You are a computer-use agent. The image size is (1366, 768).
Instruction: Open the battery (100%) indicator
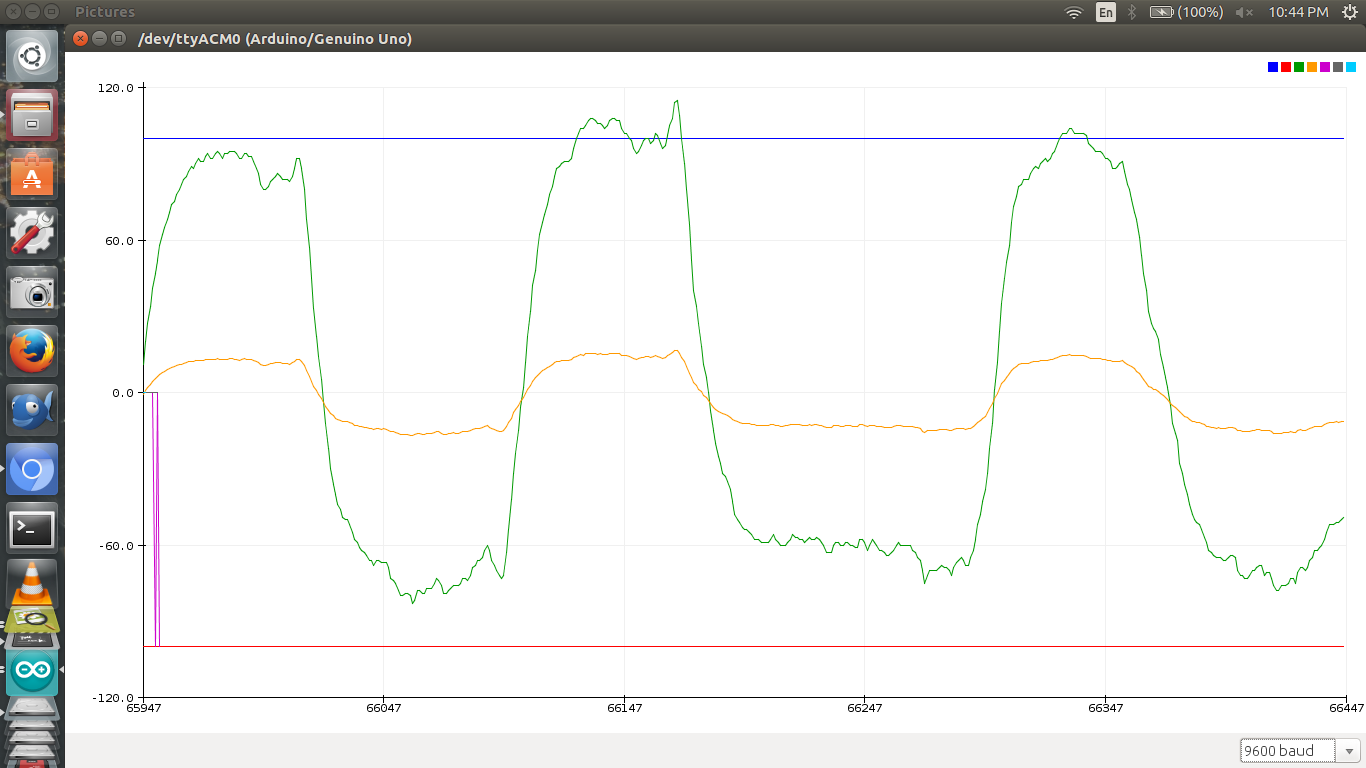click(1186, 12)
